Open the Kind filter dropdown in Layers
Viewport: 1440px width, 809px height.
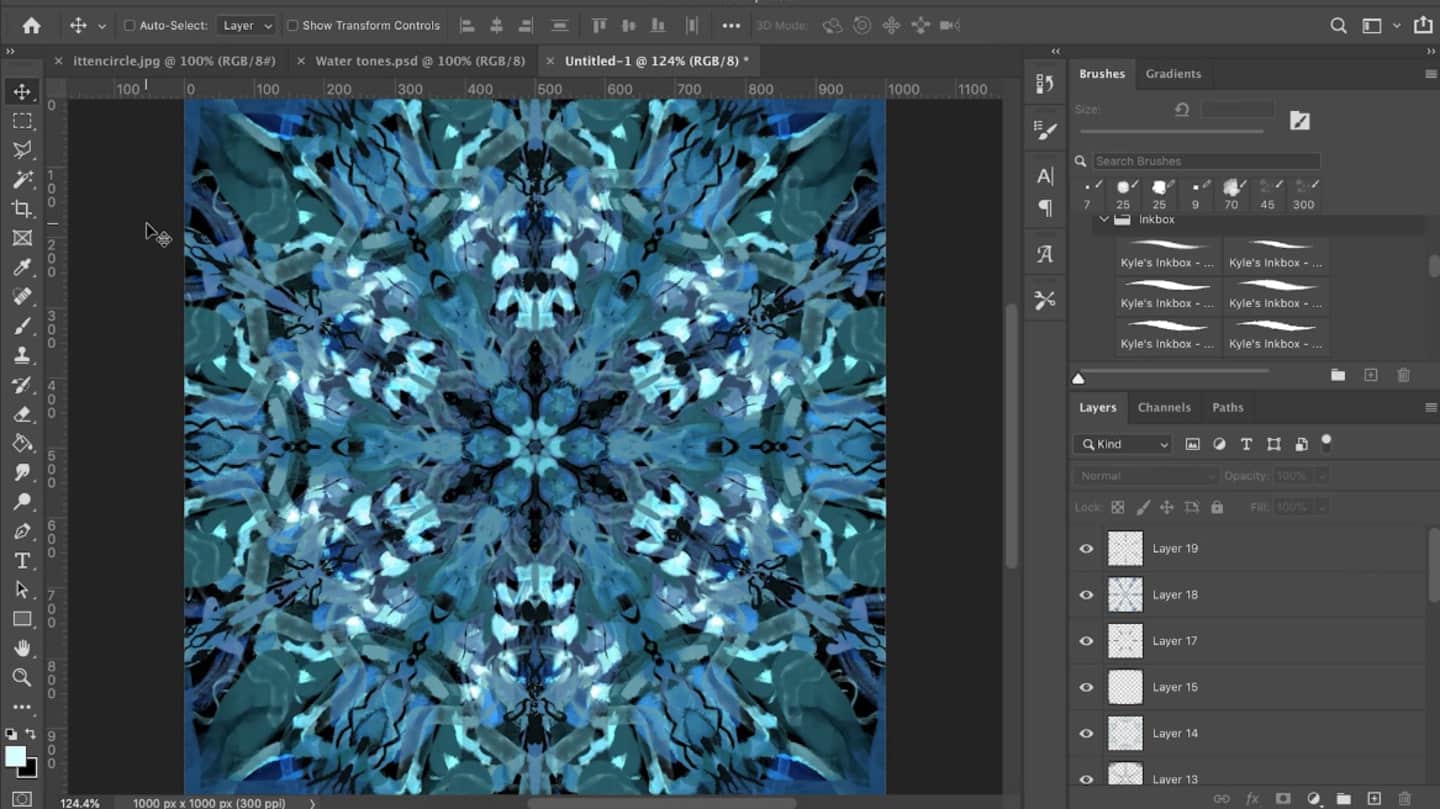coord(1122,444)
